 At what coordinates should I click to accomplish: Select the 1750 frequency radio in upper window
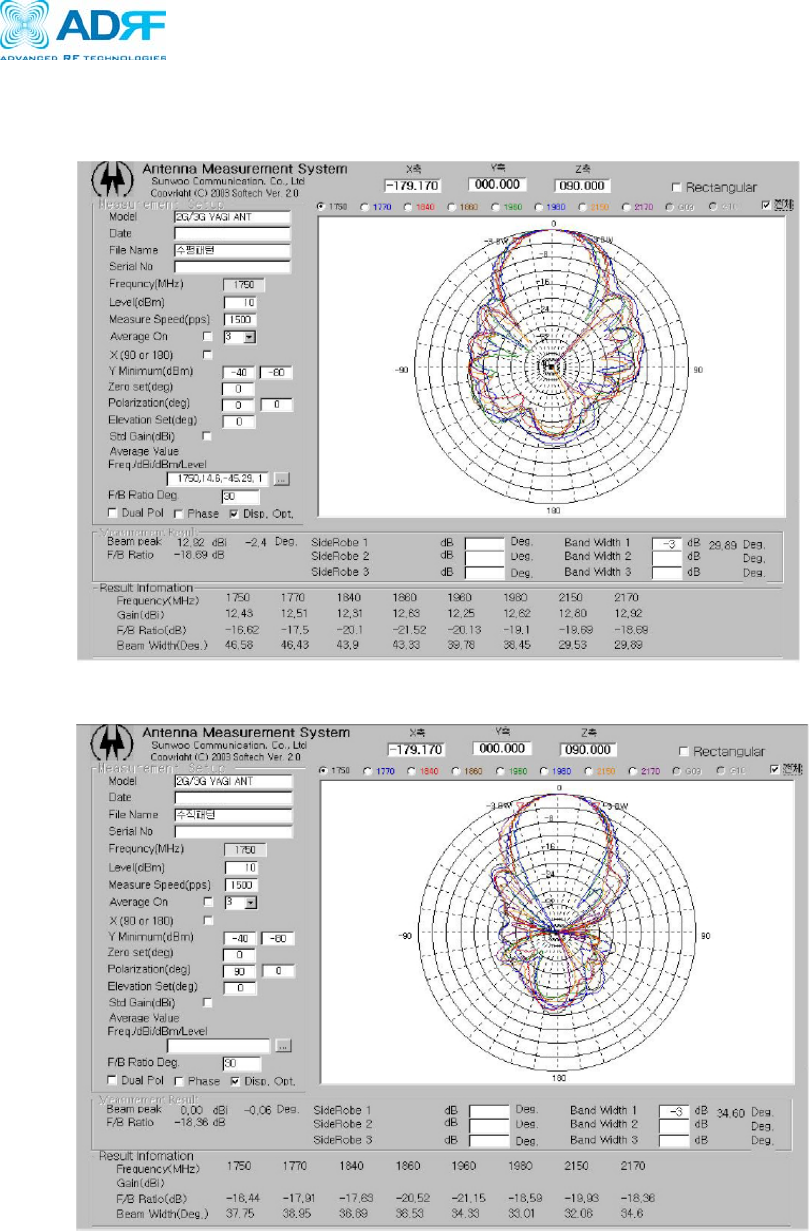coord(322,207)
